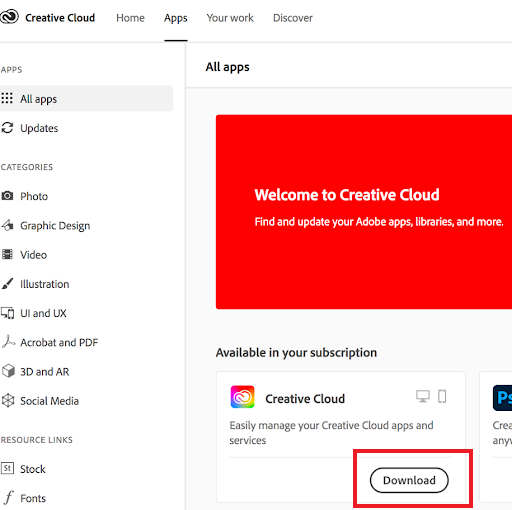Image resolution: width=512 pixels, height=510 pixels.
Task: Click the mobile device icon on Creative Cloud card
Action: click(x=442, y=396)
